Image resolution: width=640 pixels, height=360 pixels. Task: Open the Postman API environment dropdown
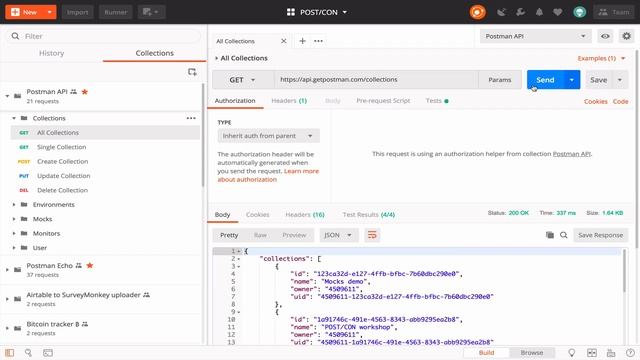[535, 36]
